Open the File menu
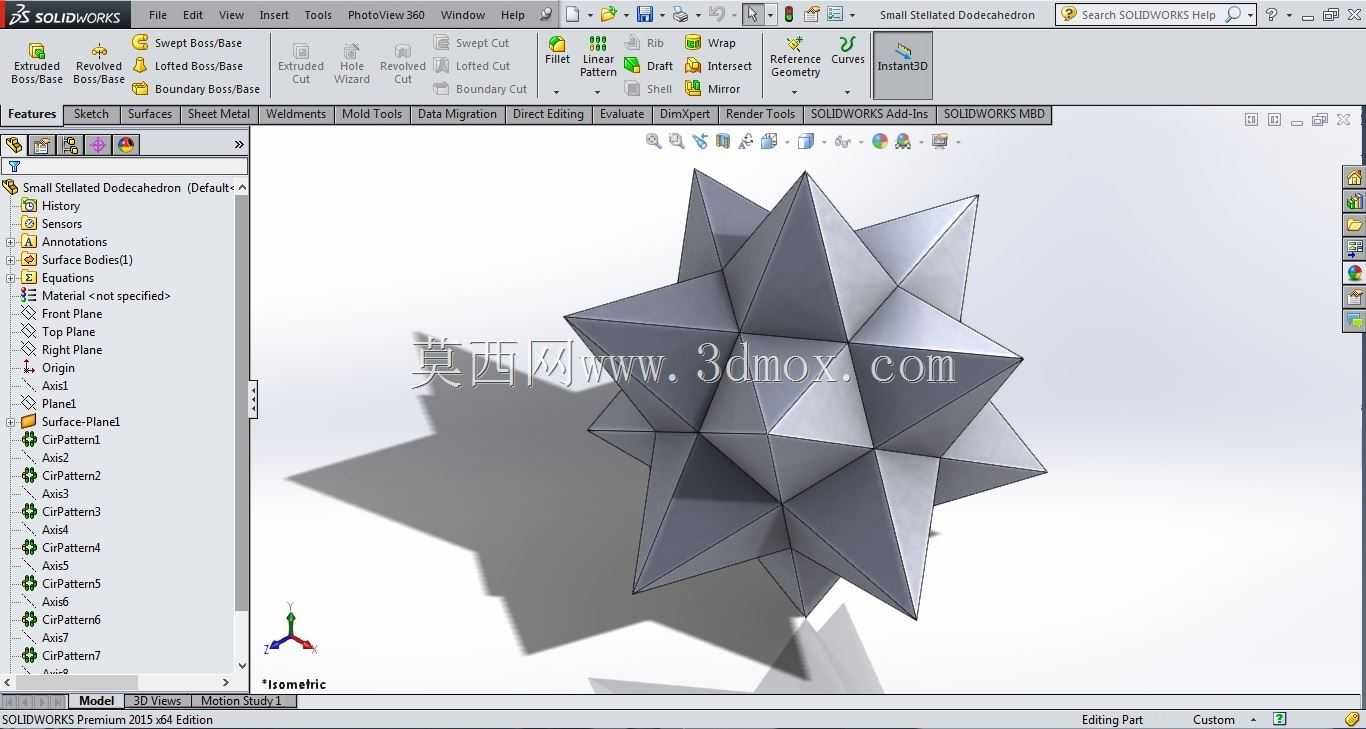The width and height of the screenshot is (1366, 729). coord(158,15)
